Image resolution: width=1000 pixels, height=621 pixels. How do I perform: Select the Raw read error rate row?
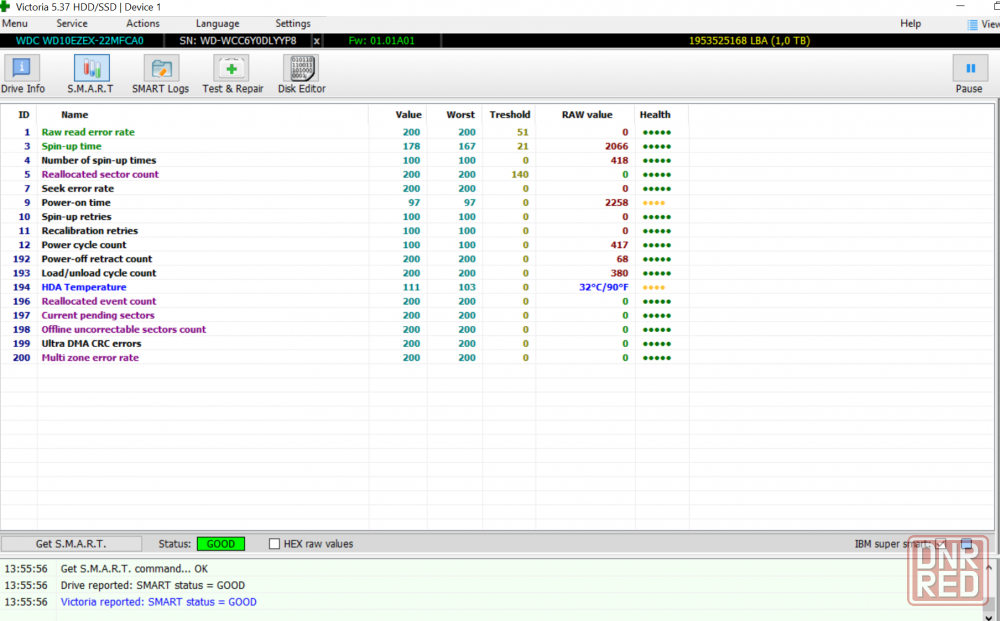[x=344, y=132]
